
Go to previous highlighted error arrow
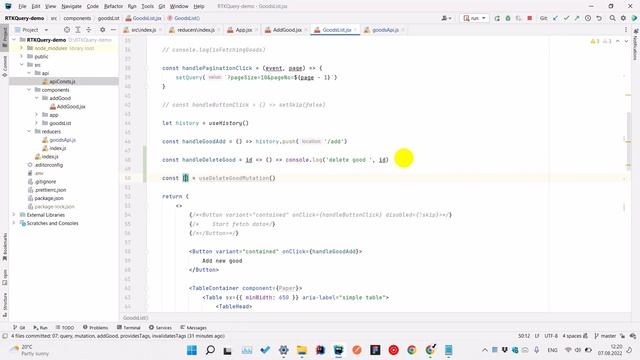click(x=618, y=41)
